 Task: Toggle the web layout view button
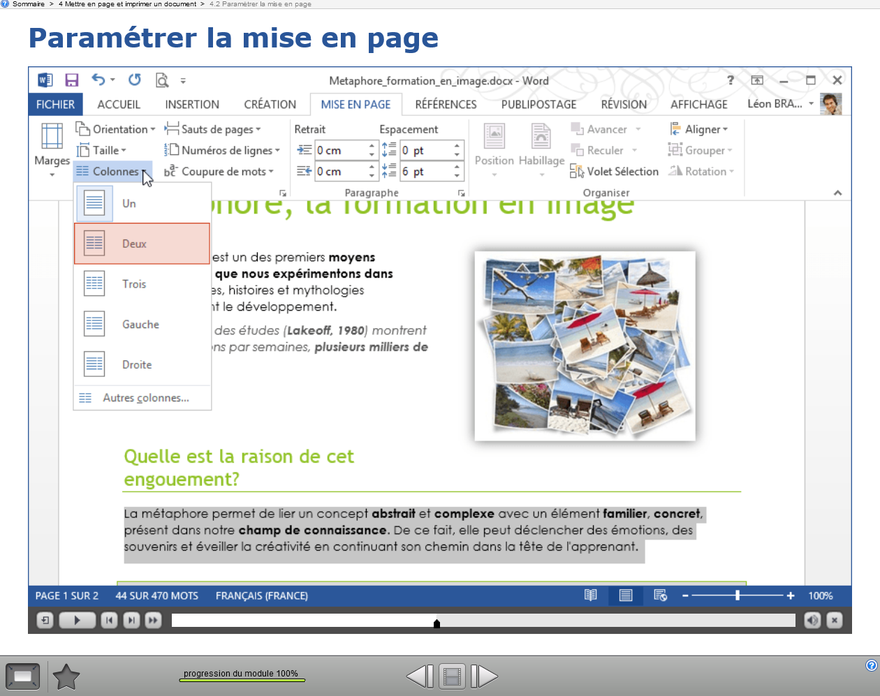click(x=660, y=596)
